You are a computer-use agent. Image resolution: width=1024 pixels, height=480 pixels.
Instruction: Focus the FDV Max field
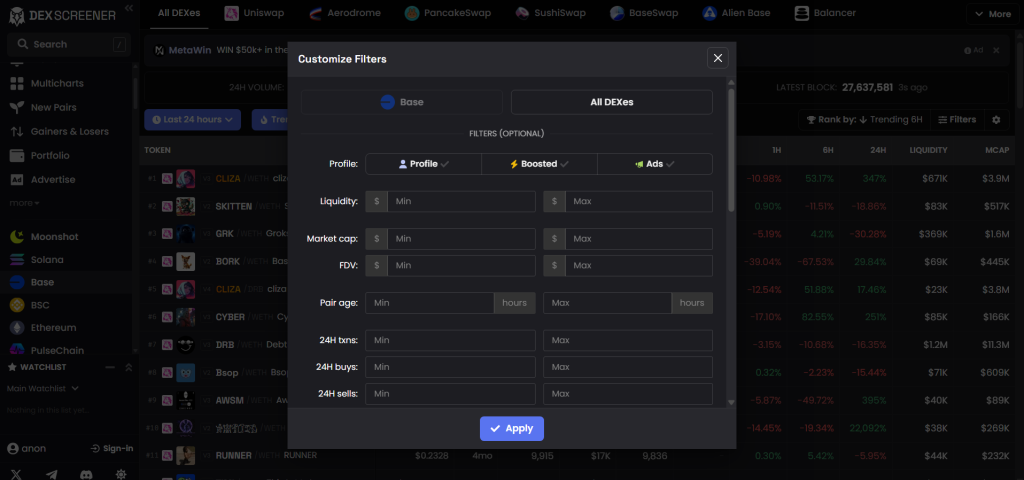(x=639, y=266)
